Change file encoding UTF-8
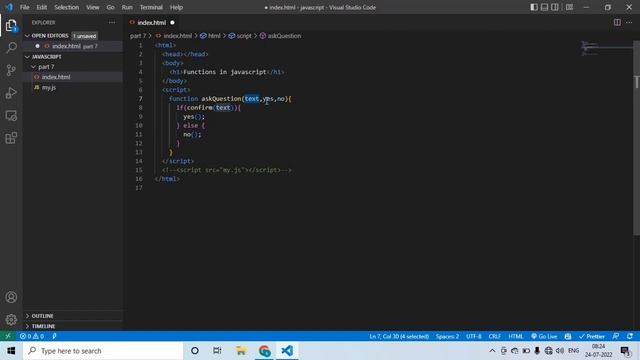The image size is (640, 360). (473, 336)
